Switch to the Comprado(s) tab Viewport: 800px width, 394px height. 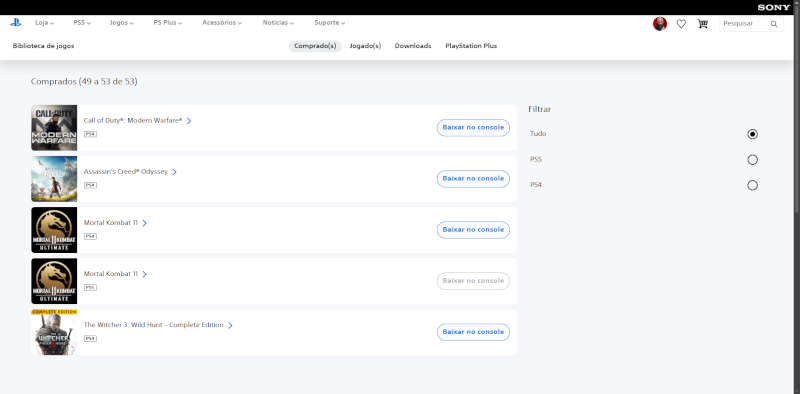[x=315, y=46]
